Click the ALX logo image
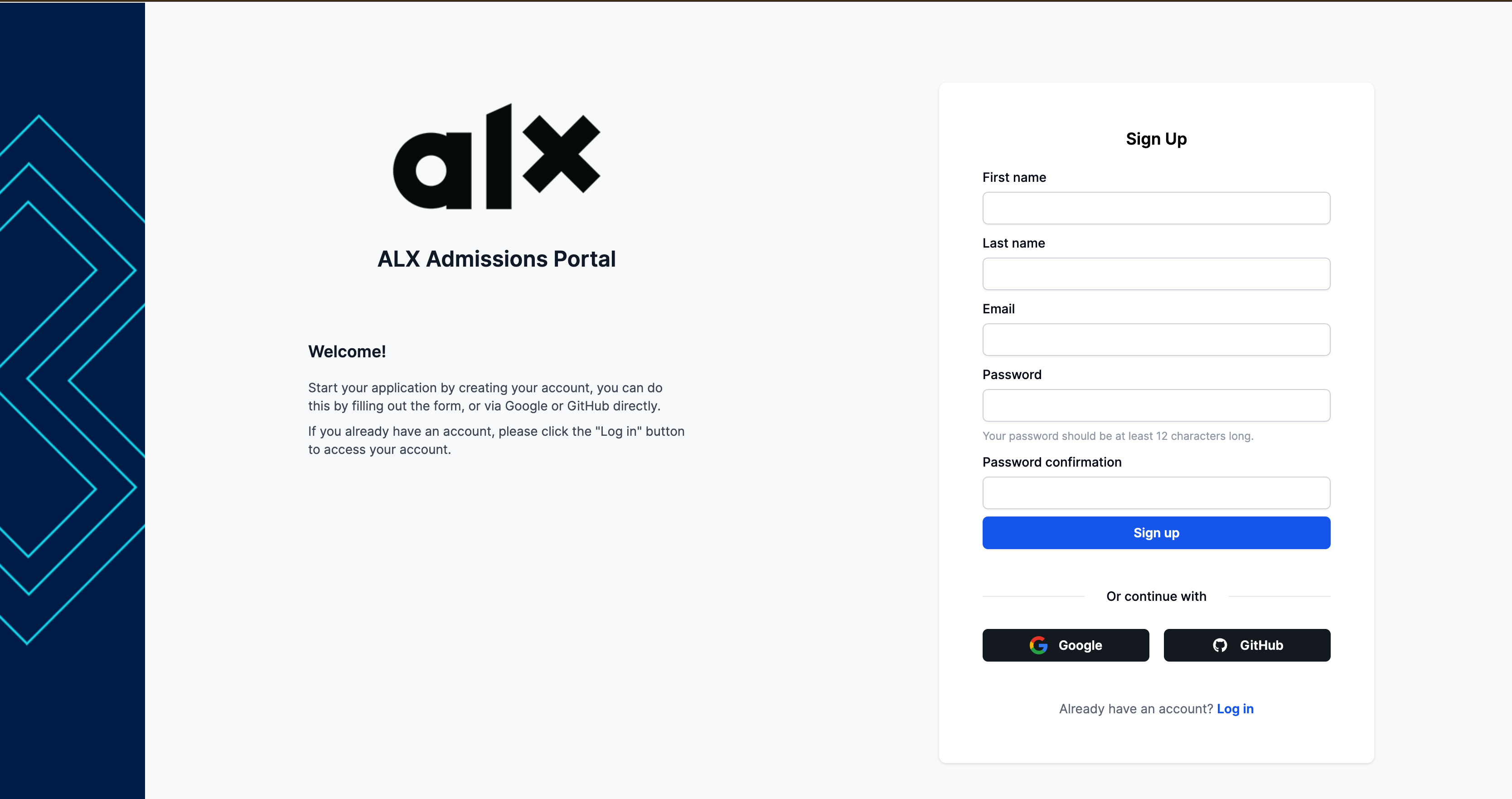This screenshot has height=799, width=1512. (497, 156)
